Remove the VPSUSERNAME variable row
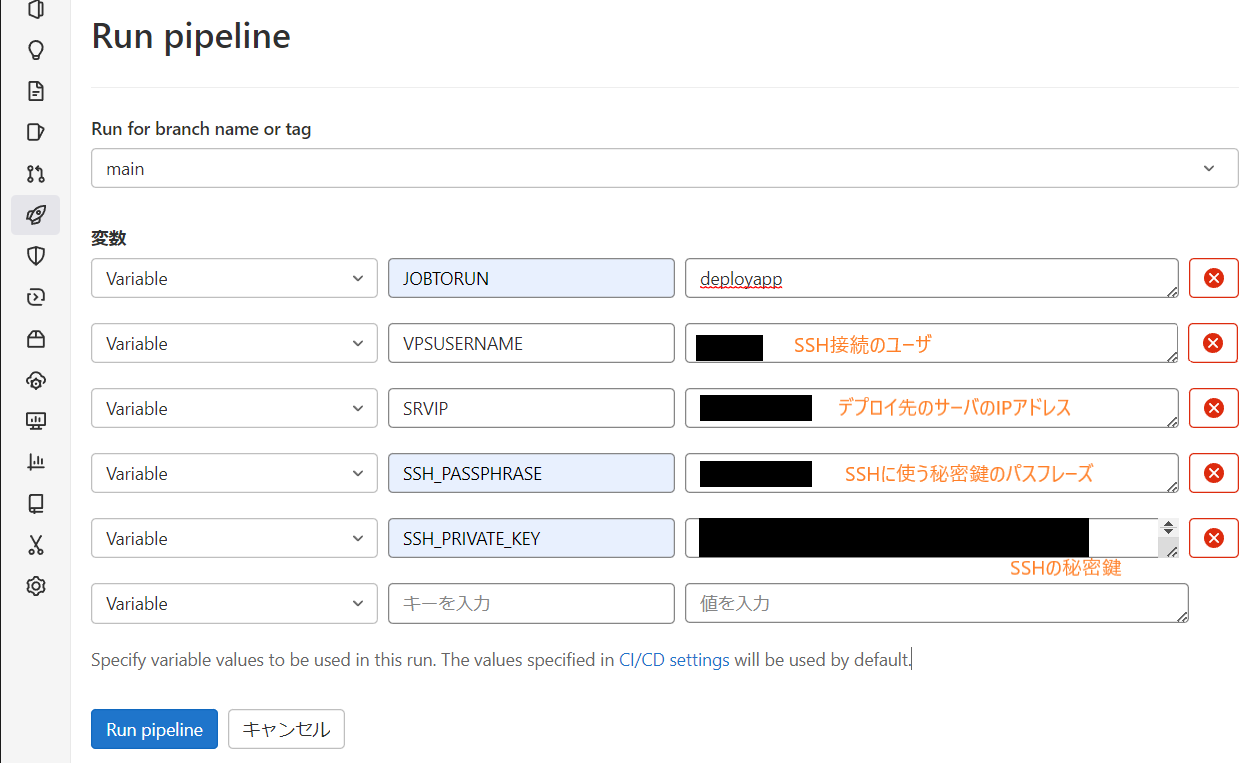 [1212, 344]
